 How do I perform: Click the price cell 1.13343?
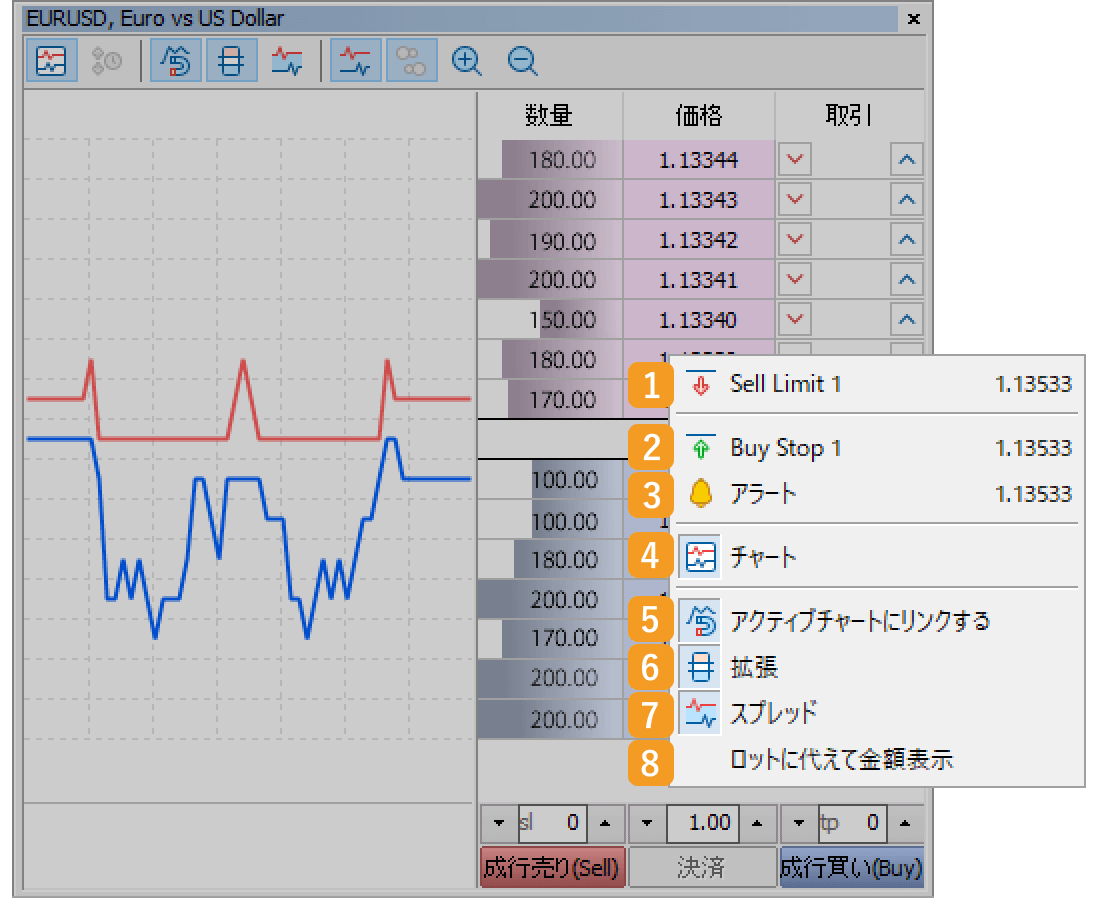(699, 200)
